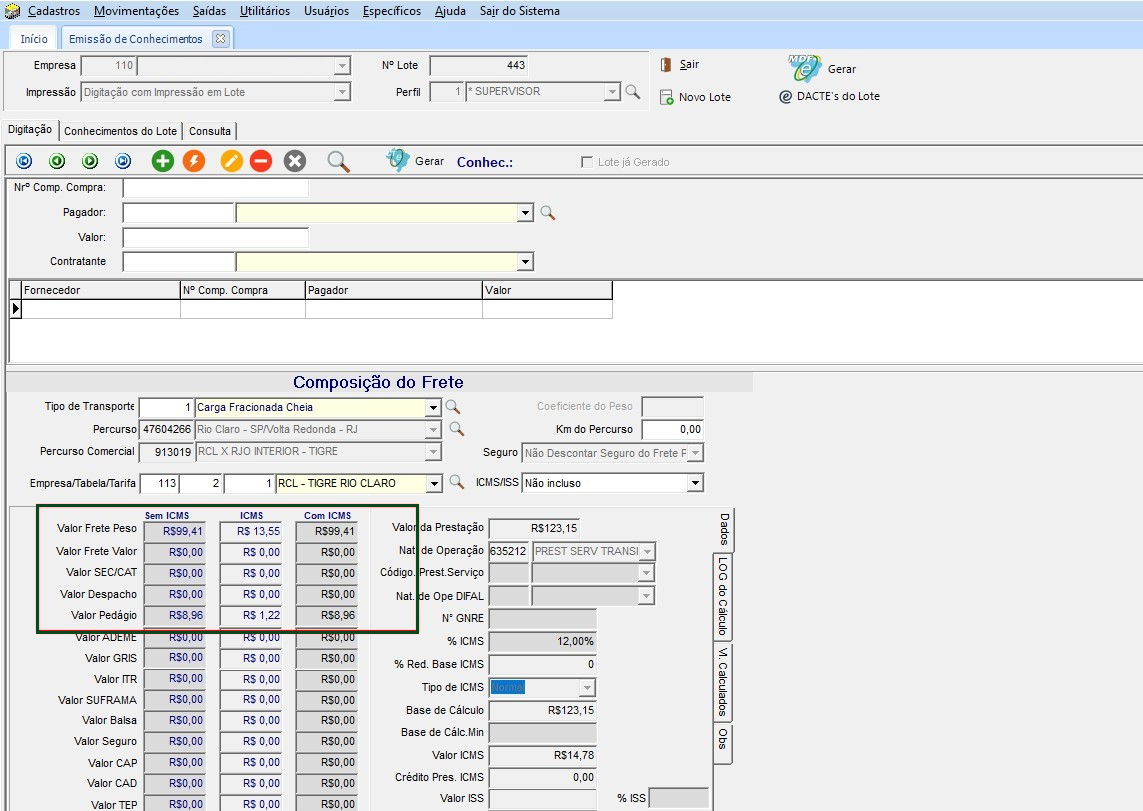Image resolution: width=1143 pixels, height=811 pixels.
Task: Open the LOG do Cálculo side tab
Action: 723,595
